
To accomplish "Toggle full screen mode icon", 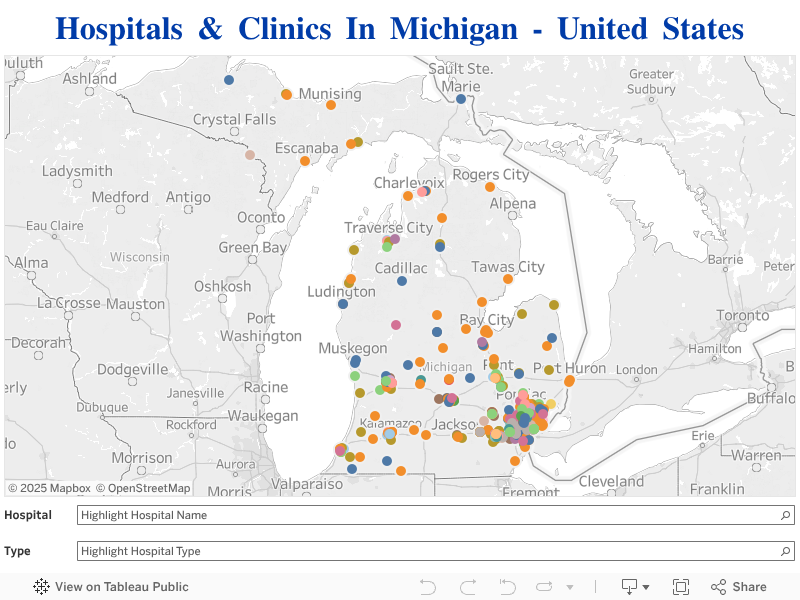I will [x=681, y=587].
